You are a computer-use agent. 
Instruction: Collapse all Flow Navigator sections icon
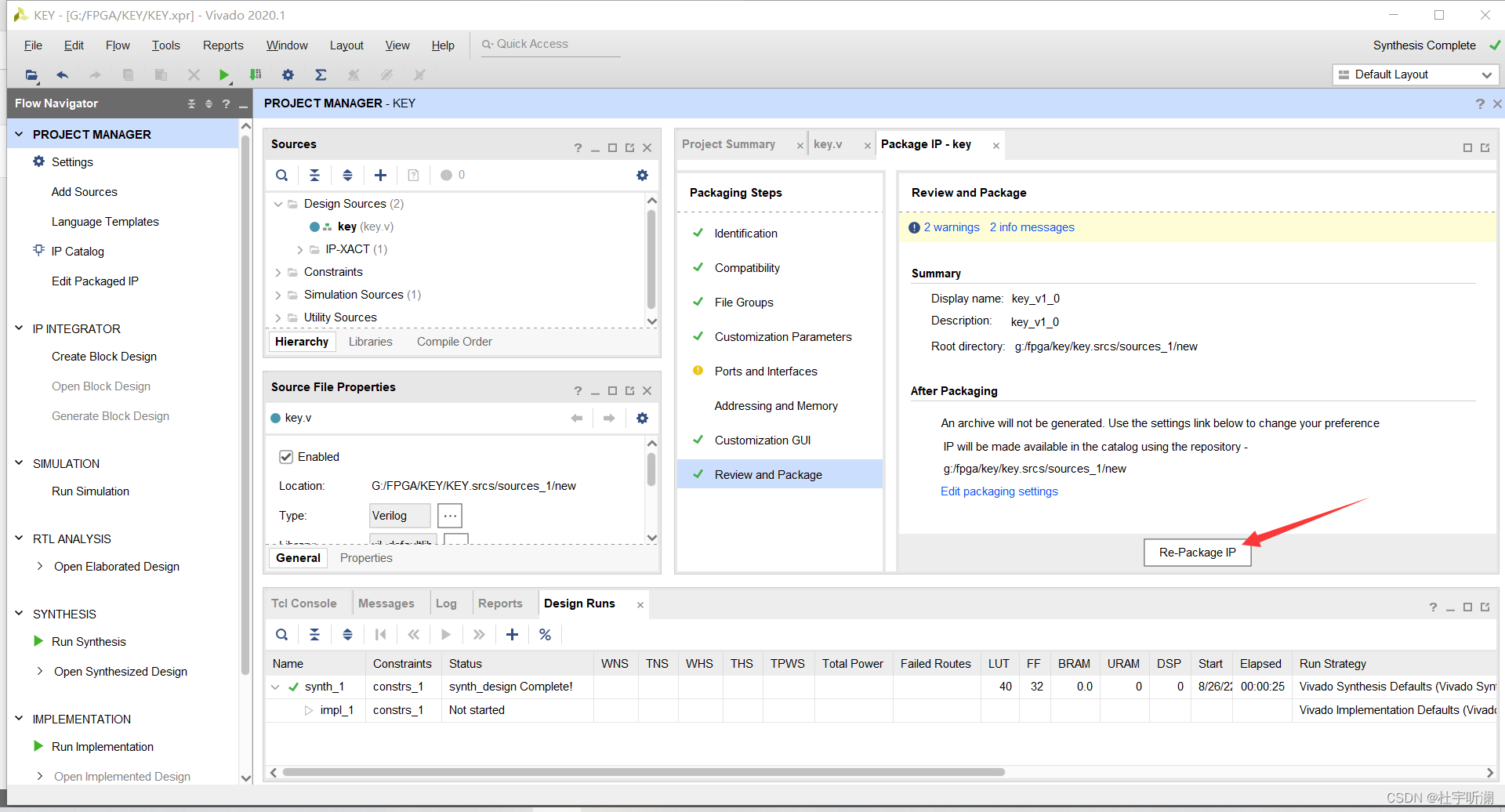(191, 104)
